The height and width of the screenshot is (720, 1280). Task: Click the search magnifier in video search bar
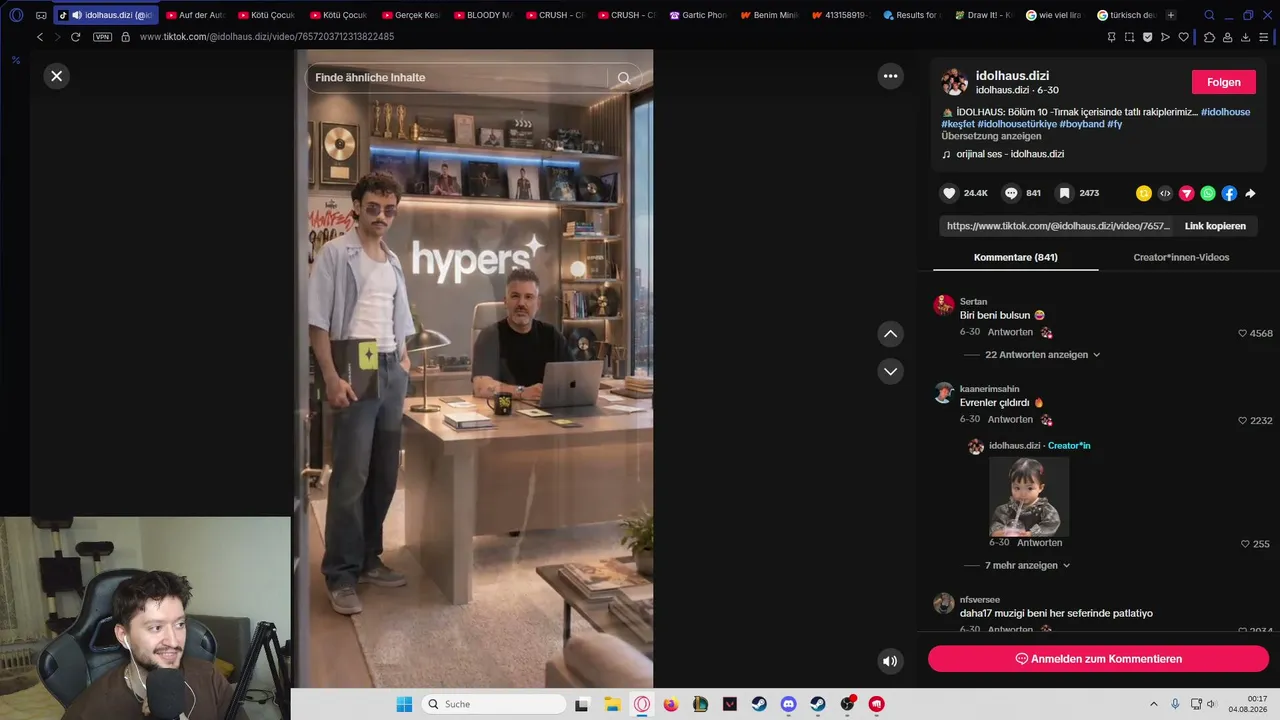(x=624, y=78)
